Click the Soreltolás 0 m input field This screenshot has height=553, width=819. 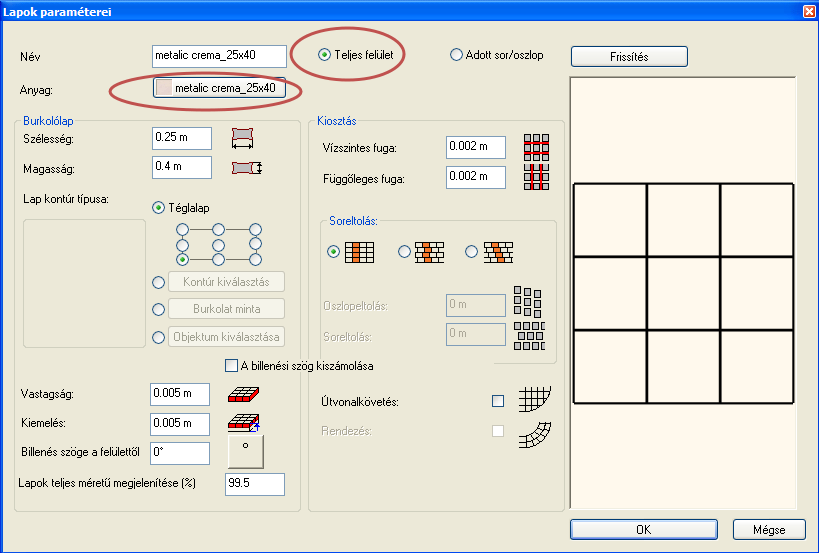pyautogui.click(x=476, y=334)
